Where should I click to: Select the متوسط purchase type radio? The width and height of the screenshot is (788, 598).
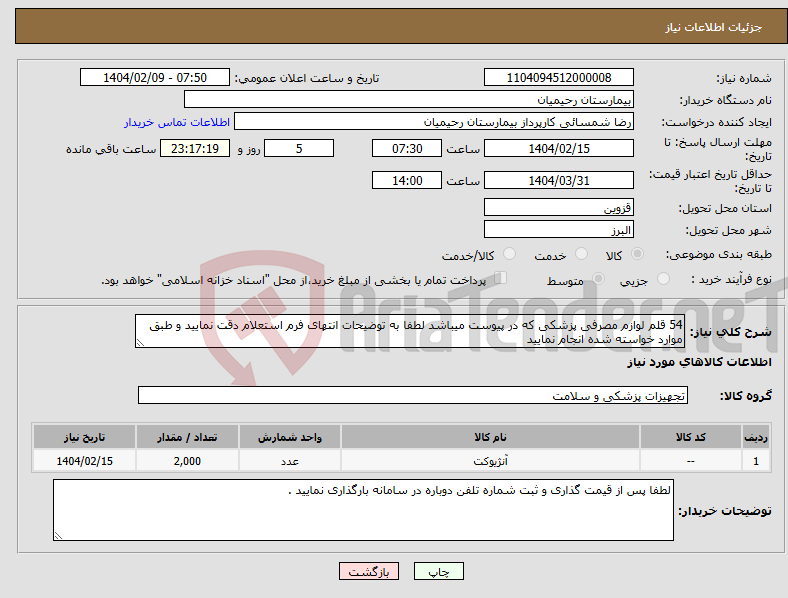point(598,279)
